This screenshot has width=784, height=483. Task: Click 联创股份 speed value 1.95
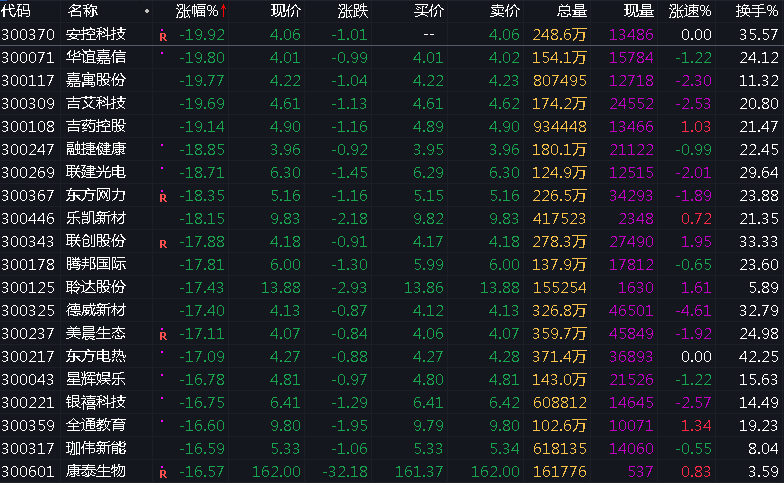[x=696, y=242]
